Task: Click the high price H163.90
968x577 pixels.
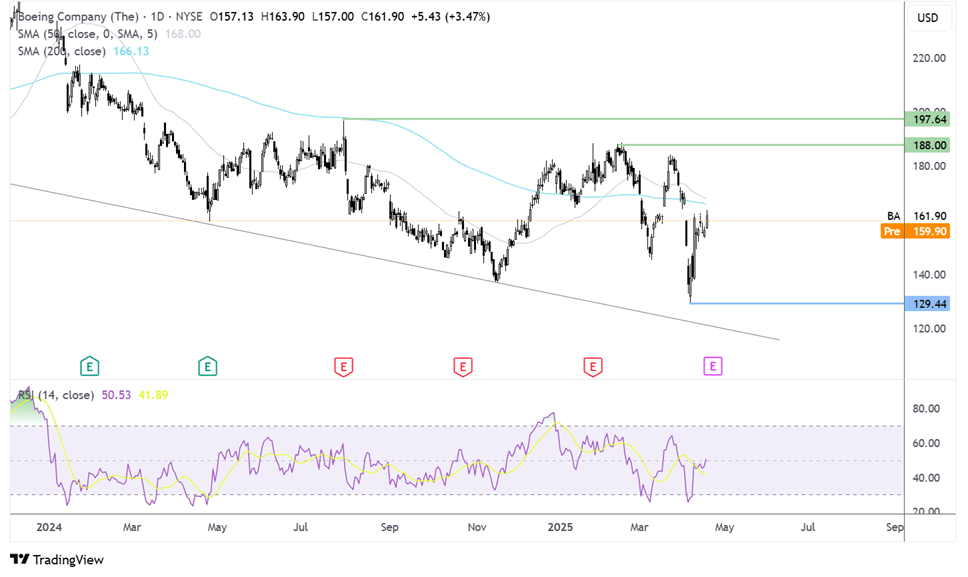Action: (x=283, y=17)
